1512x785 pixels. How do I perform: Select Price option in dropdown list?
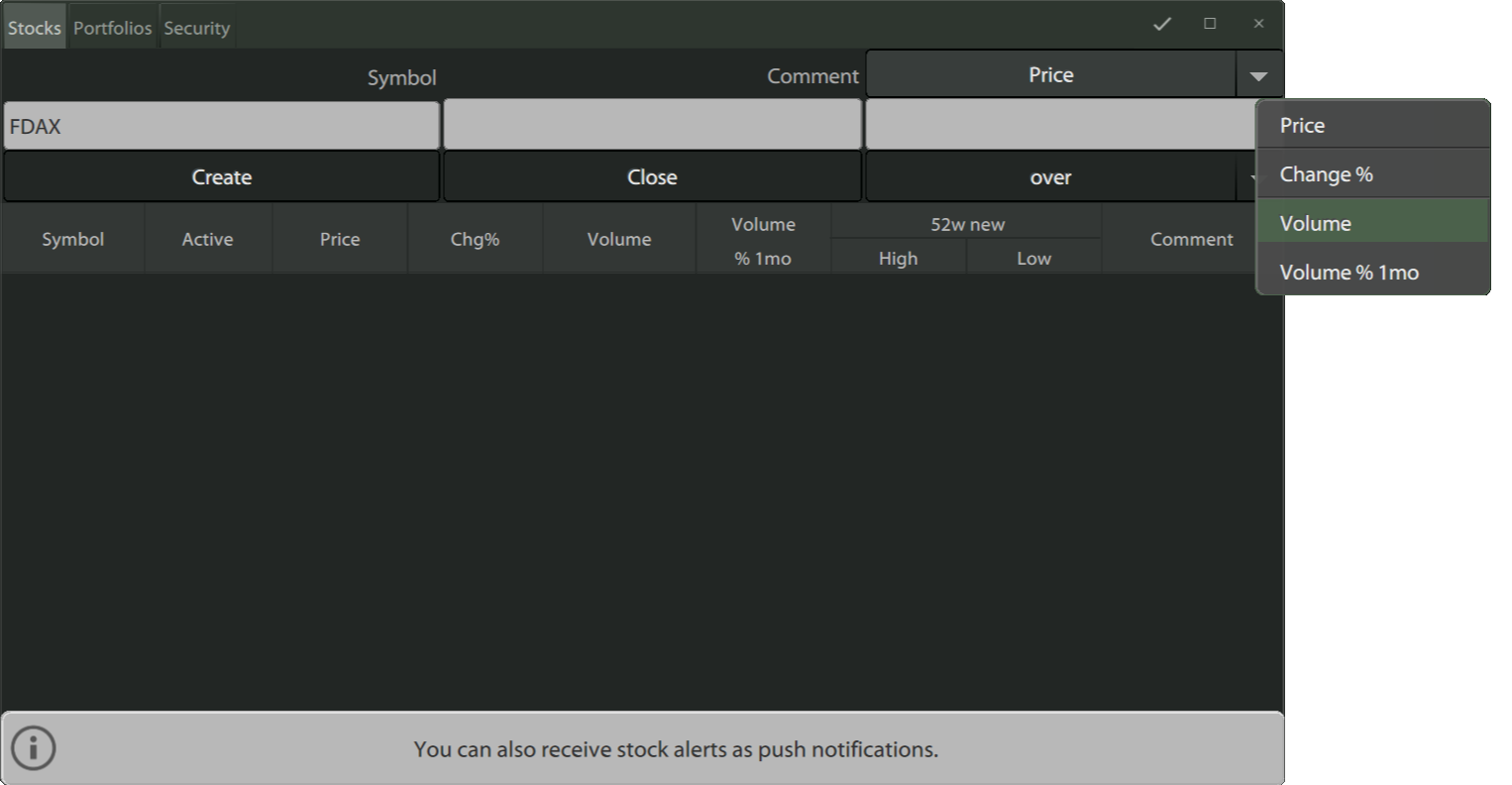(x=1372, y=126)
